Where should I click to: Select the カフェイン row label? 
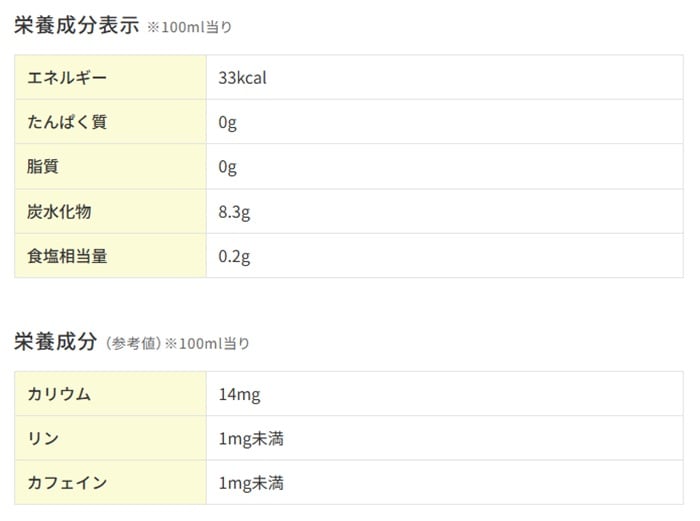point(67,483)
